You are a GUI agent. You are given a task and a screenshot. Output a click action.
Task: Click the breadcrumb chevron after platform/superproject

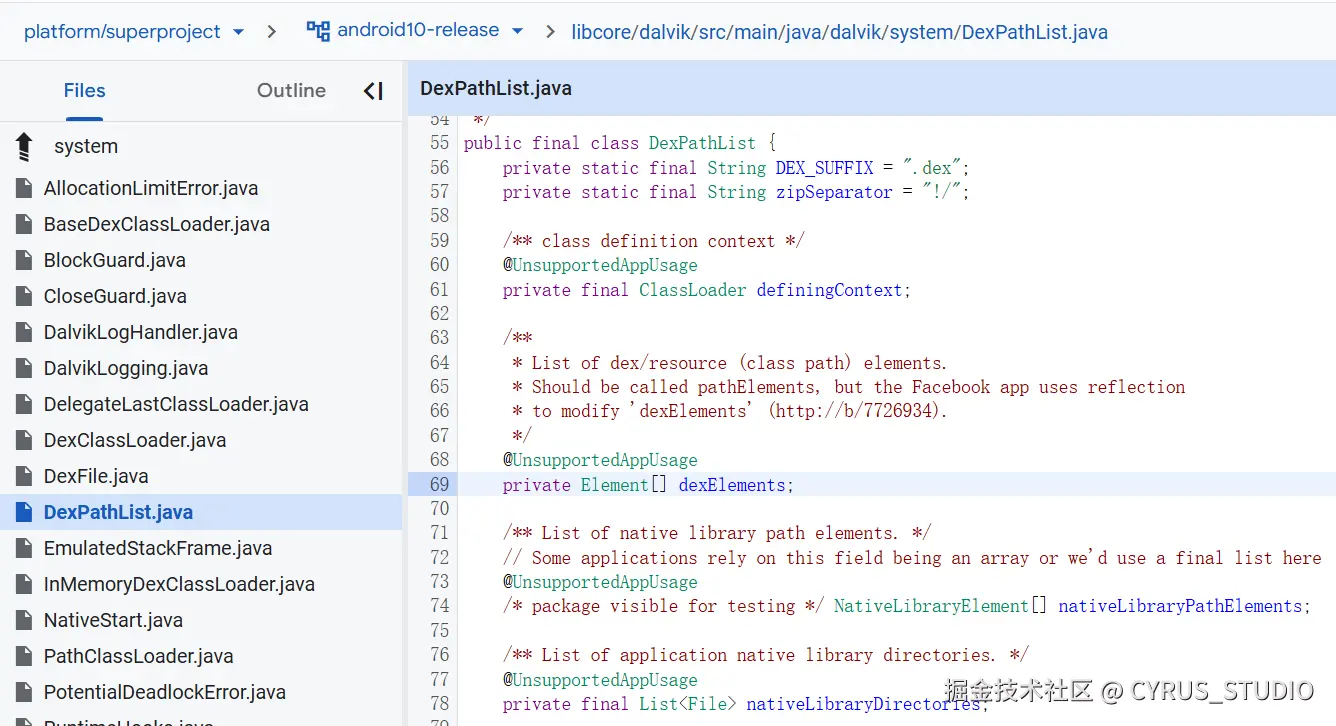(x=272, y=32)
